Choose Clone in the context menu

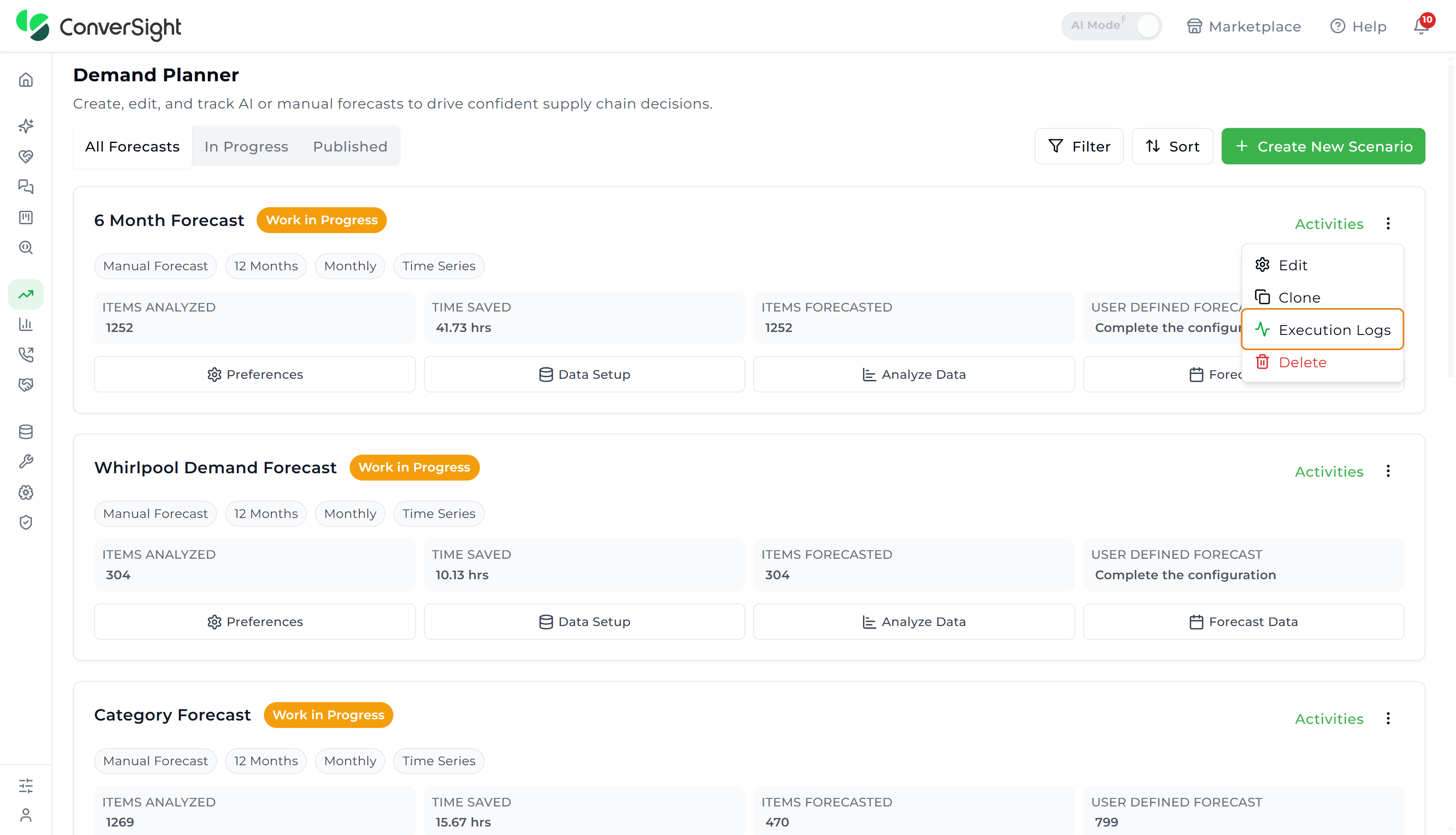[1322, 297]
